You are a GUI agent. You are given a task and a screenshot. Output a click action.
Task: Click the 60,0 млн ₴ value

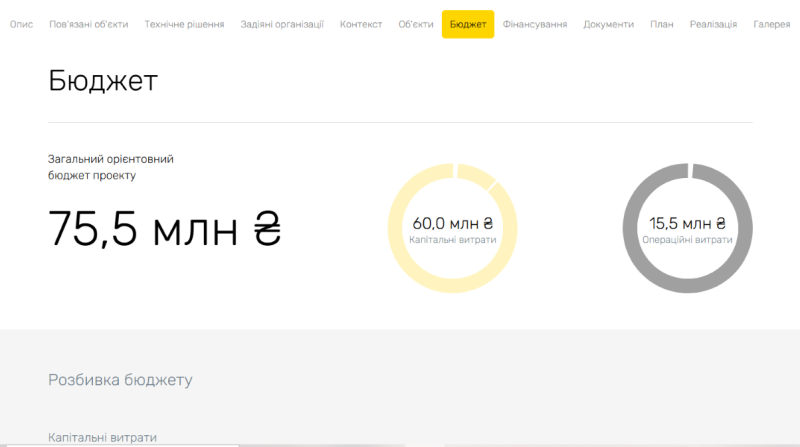(x=453, y=223)
